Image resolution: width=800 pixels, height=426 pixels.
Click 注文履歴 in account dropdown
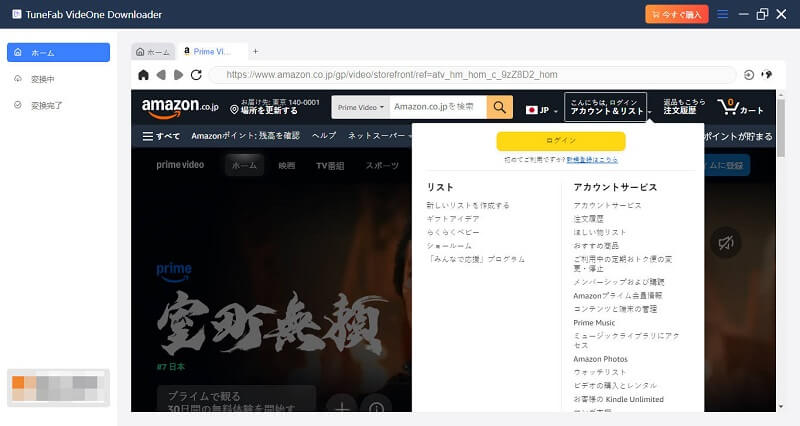coord(588,218)
